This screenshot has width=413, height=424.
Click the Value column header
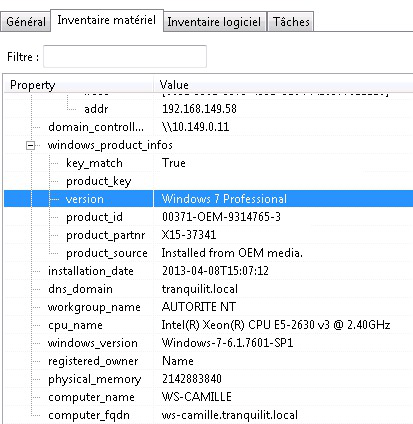[283, 85]
